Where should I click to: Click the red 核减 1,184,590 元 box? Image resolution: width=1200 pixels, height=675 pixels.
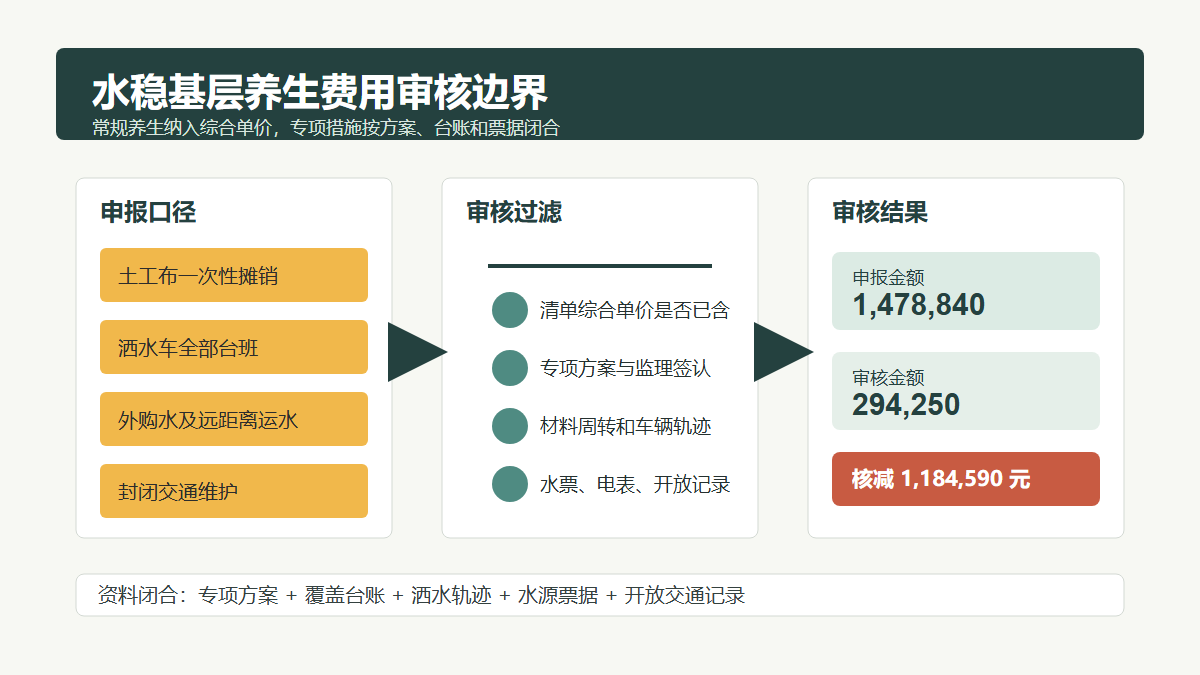[966, 479]
